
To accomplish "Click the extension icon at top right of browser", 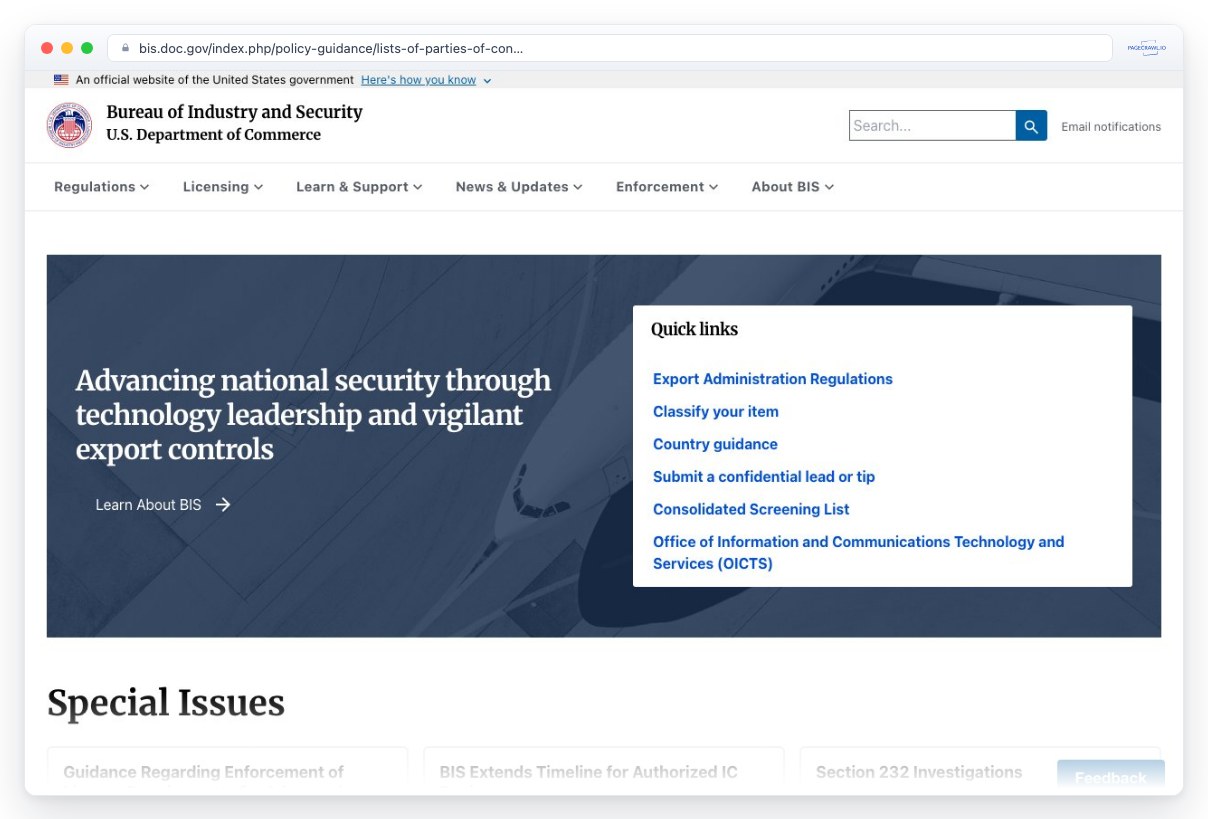I will point(1146,48).
